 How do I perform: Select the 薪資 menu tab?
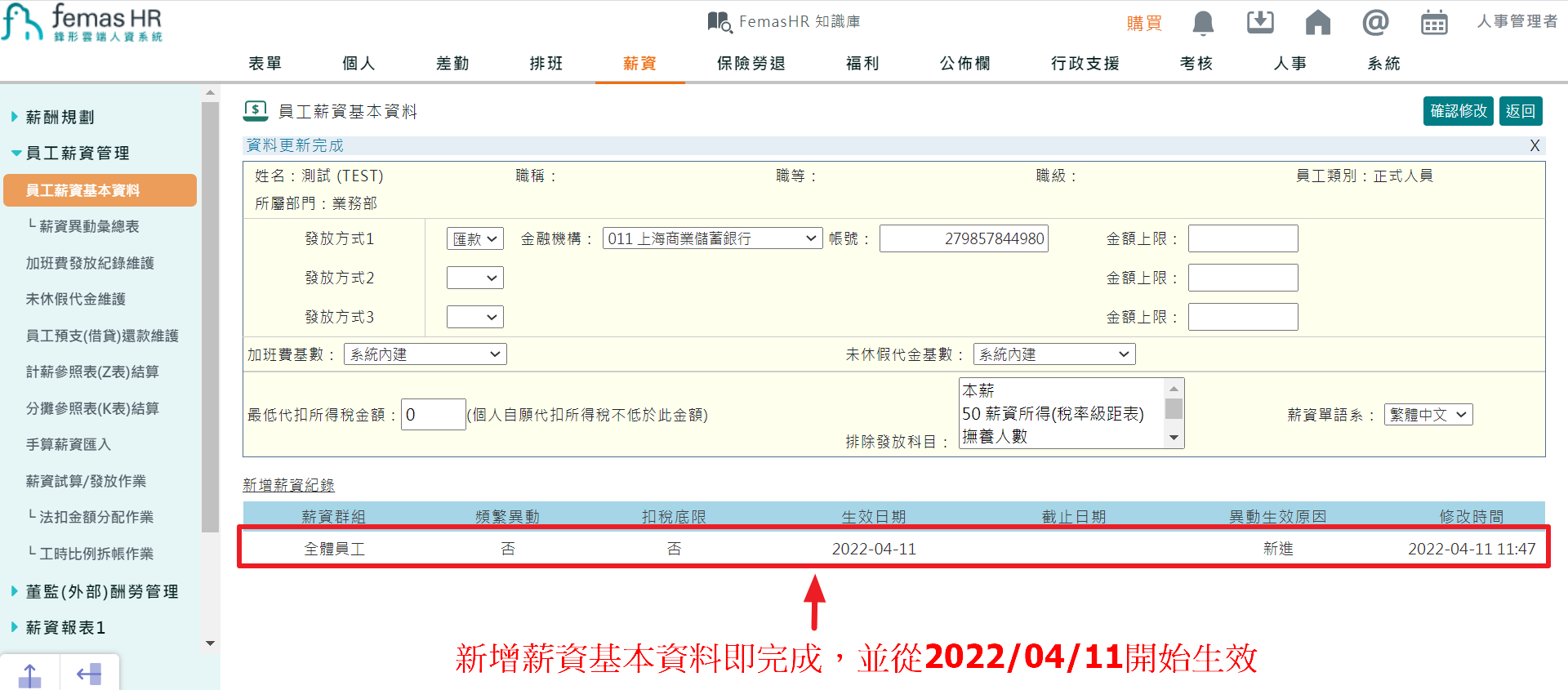pyautogui.click(x=639, y=63)
